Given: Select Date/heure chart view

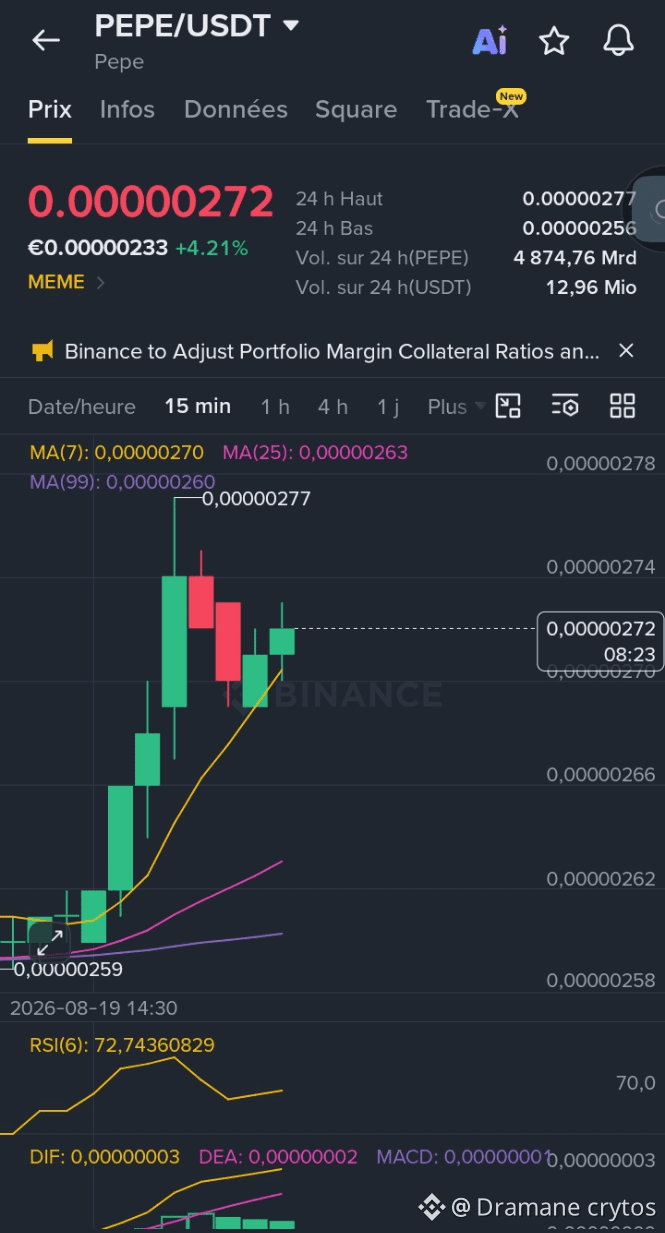Looking at the screenshot, I should pos(82,406).
